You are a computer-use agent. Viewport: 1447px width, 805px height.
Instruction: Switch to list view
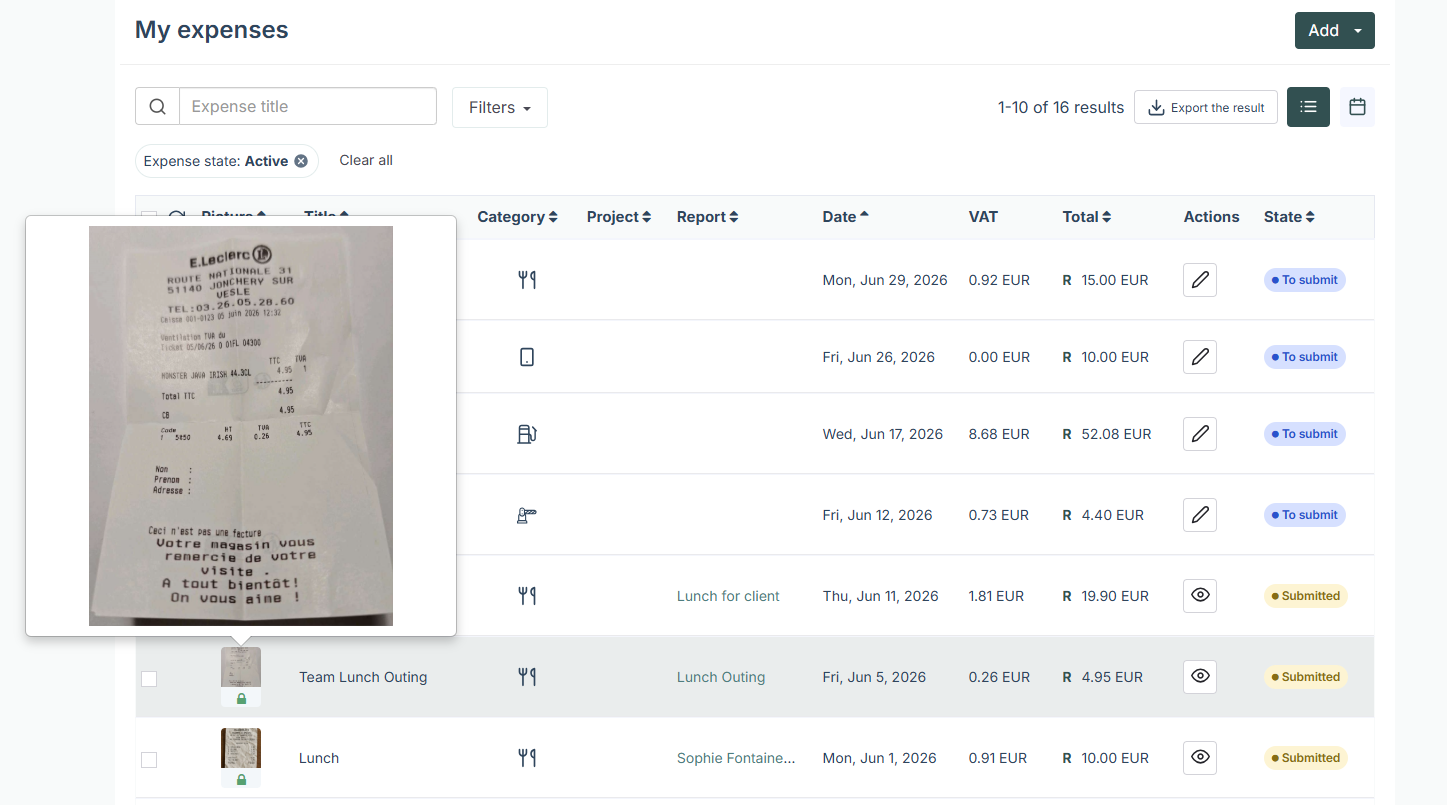(1308, 107)
